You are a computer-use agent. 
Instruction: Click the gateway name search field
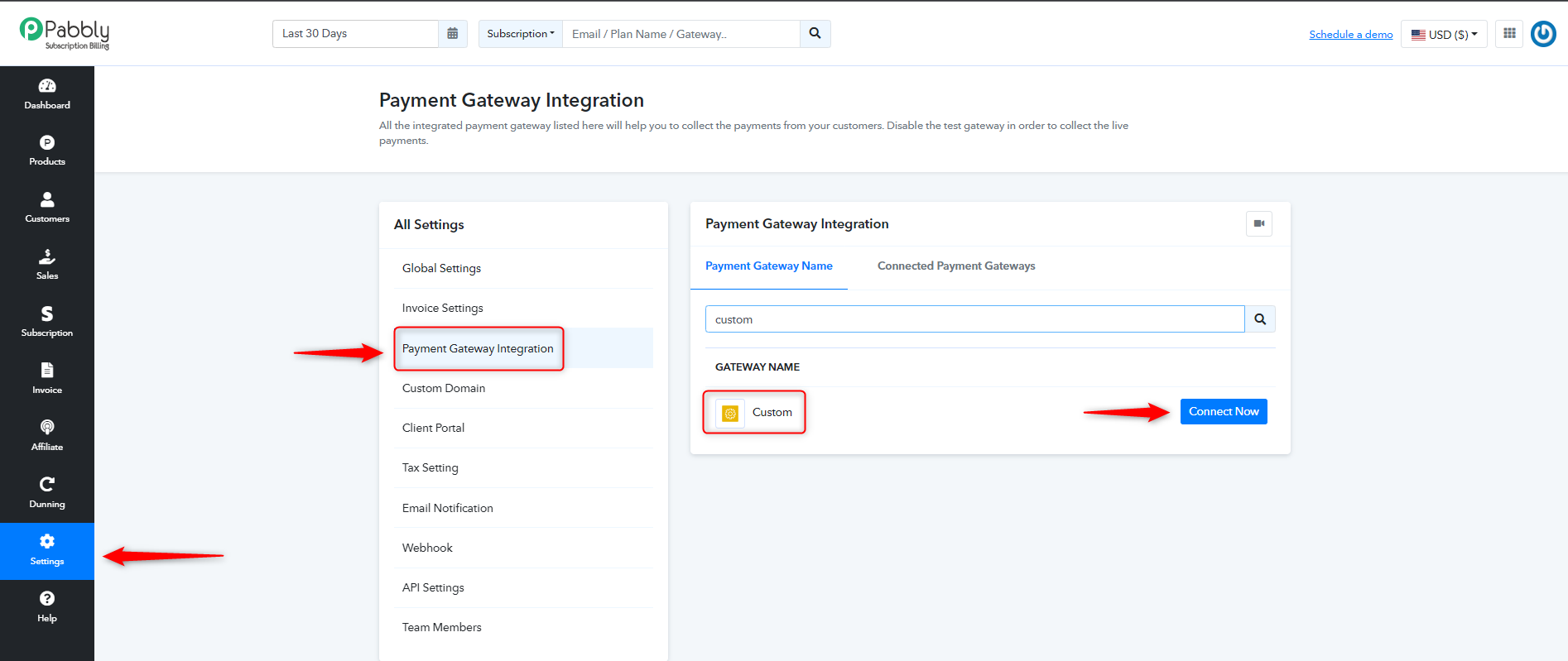coord(974,319)
